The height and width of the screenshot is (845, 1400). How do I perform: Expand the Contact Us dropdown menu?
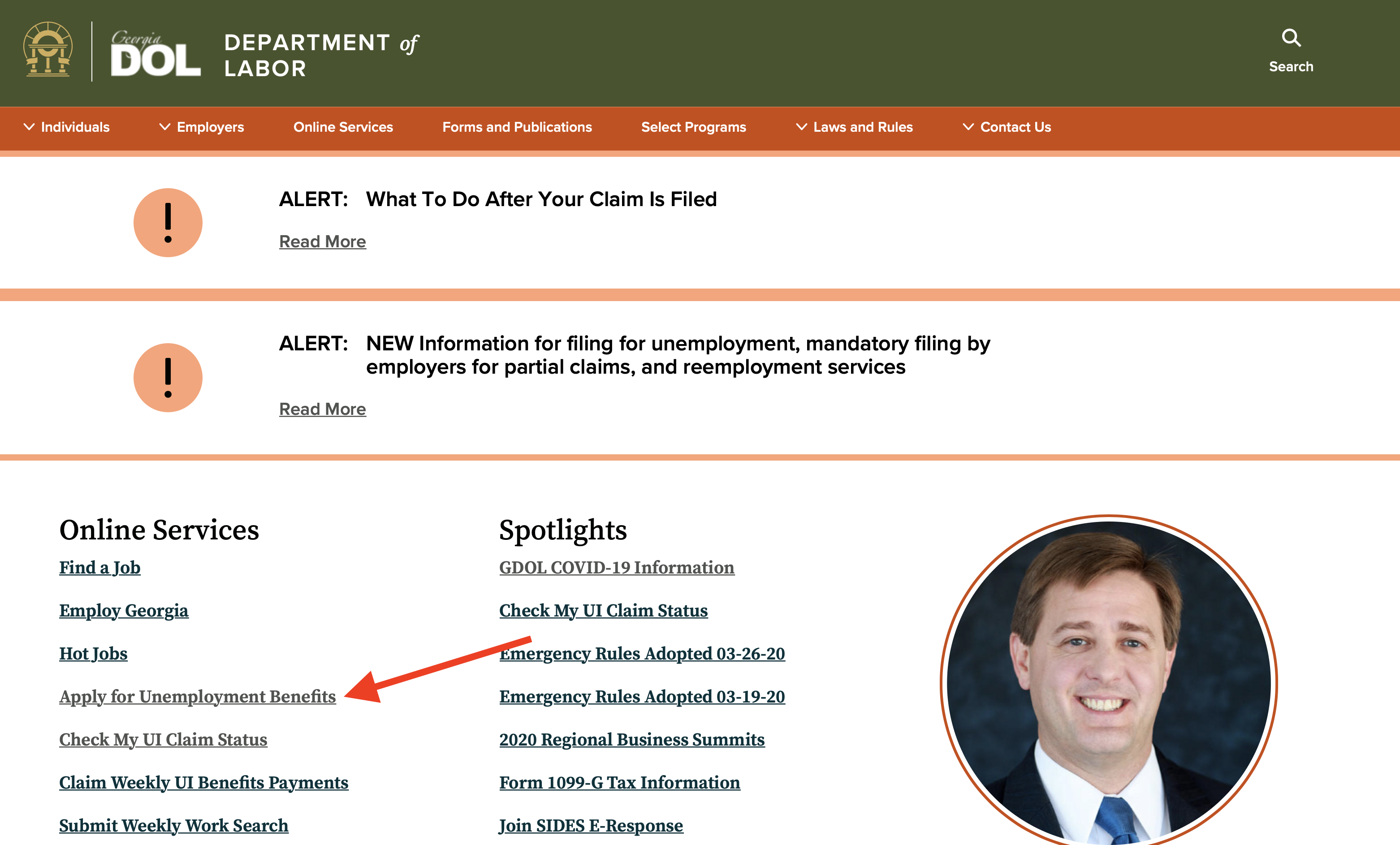click(1007, 127)
